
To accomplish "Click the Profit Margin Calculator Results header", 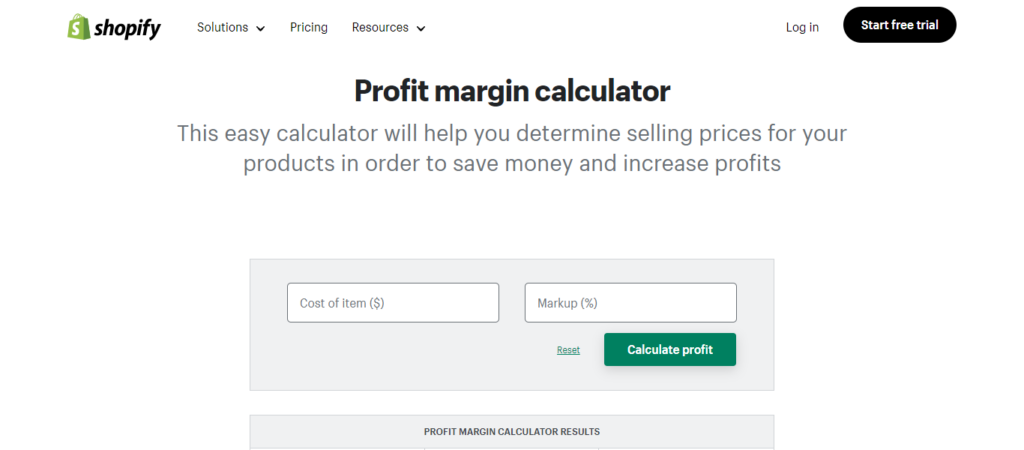I will point(512,432).
